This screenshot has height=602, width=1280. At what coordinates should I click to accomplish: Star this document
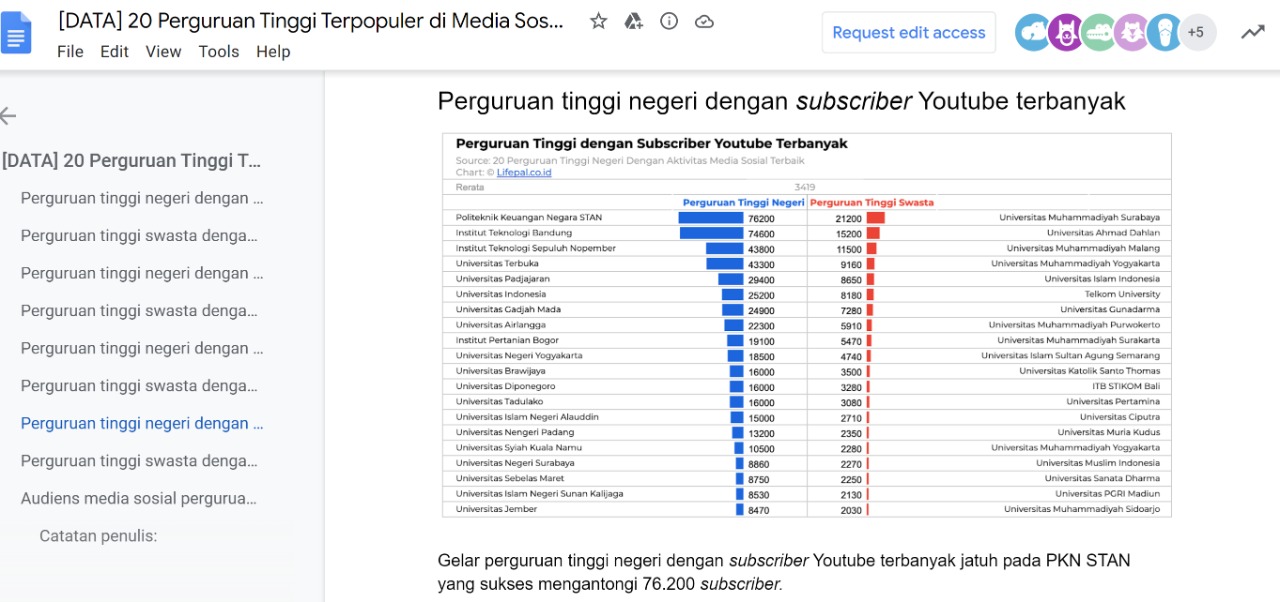coord(597,32)
